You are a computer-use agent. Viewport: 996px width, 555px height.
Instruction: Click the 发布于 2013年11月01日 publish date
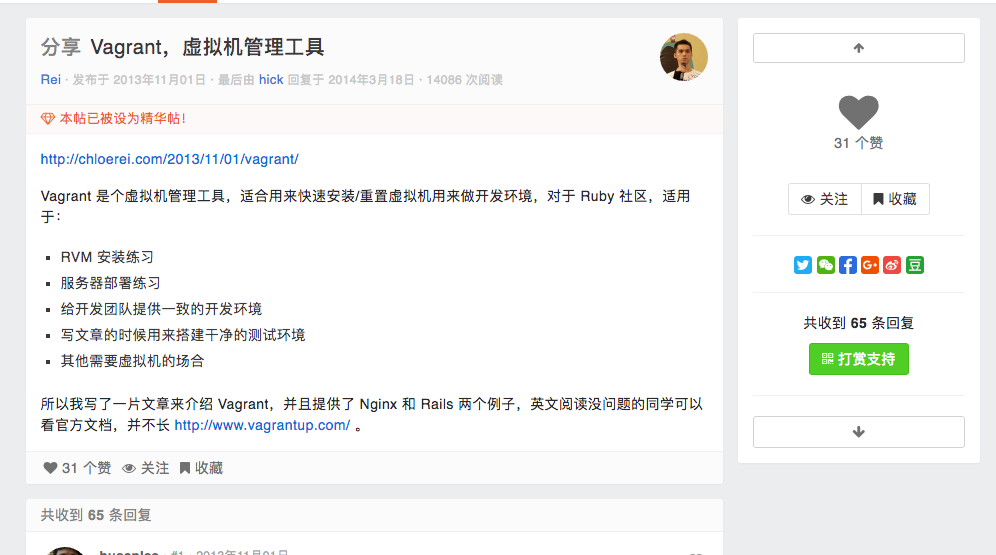tap(139, 79)
